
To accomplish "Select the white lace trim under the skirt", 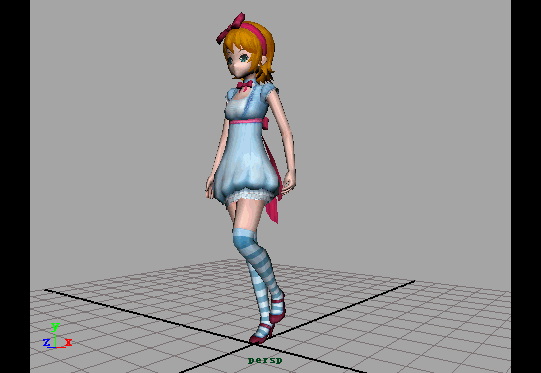I will [250, 196].
